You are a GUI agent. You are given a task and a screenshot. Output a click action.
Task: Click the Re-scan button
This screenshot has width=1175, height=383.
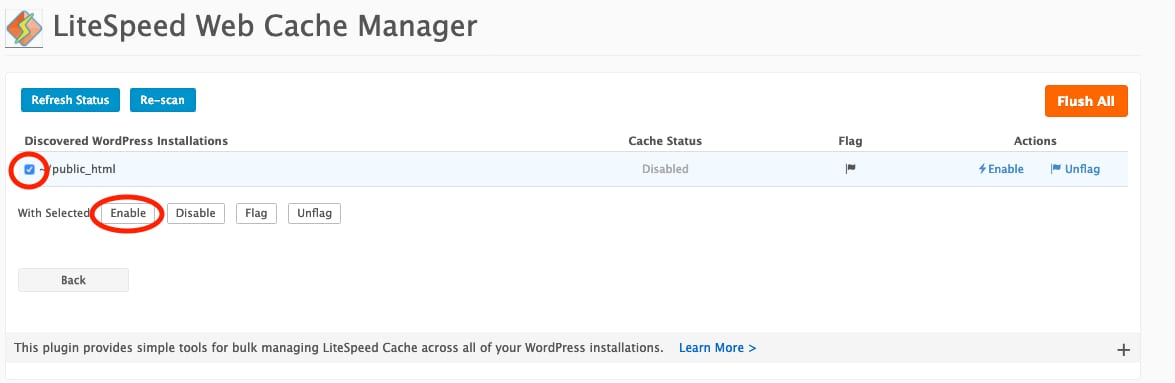163,100
